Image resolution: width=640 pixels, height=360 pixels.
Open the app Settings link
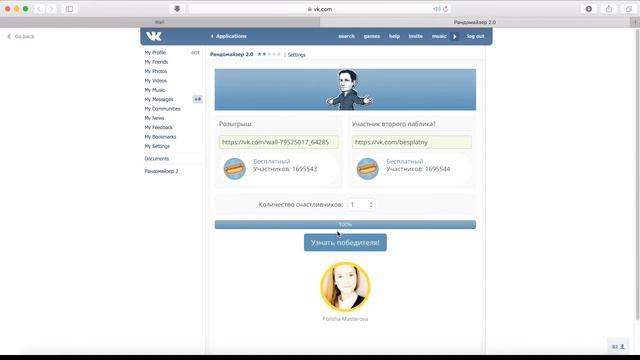(x=297, y=55)
